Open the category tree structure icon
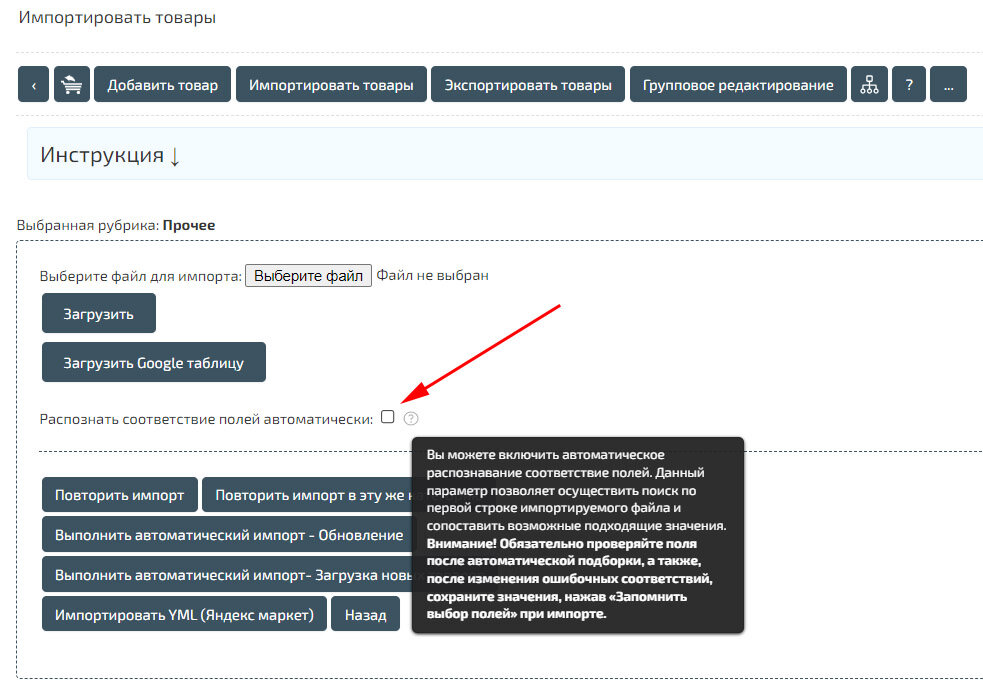Viewport: 983px width, 699px height. point(869,85)
